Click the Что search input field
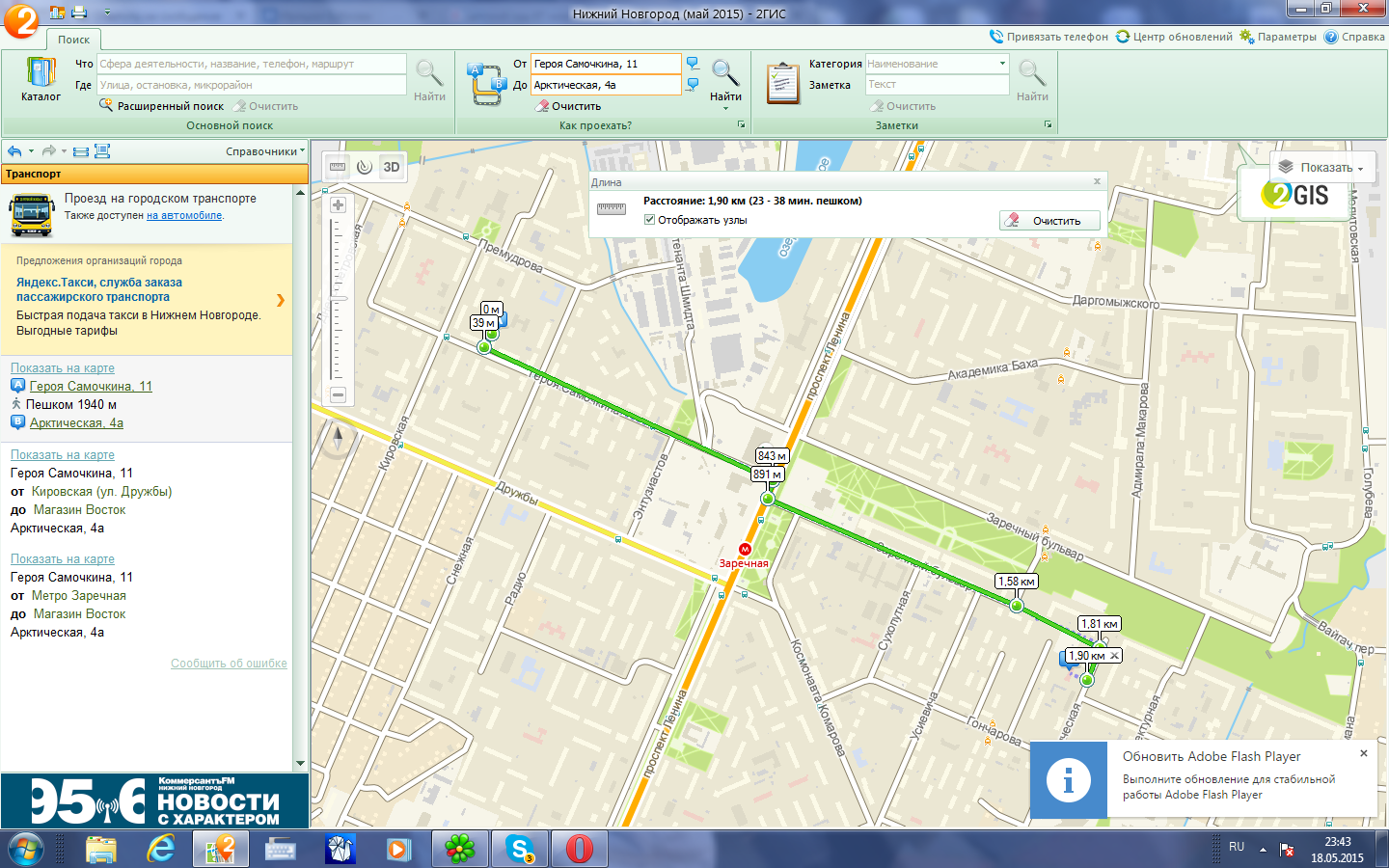 point(251,64)
